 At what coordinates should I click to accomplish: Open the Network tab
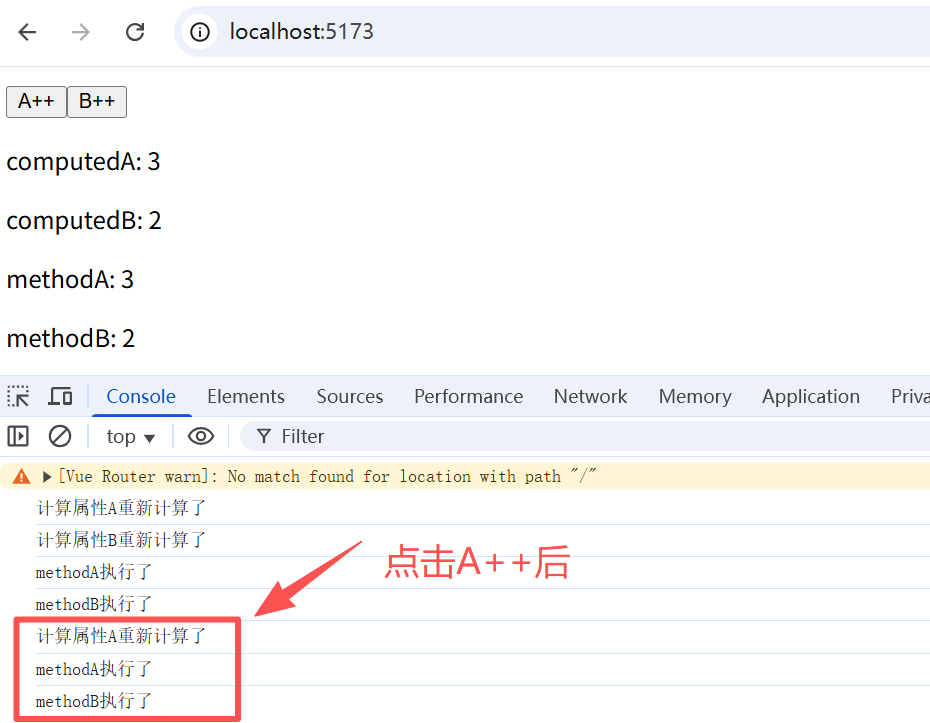pos(590,396)
